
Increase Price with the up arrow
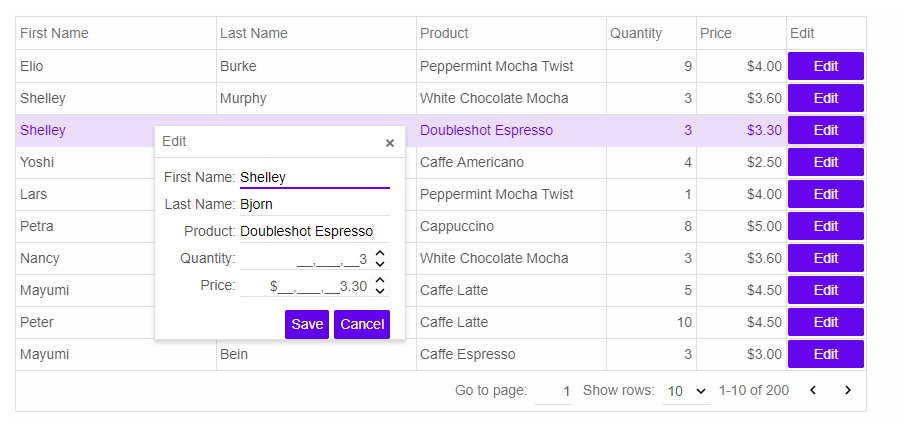click(380, 280)
